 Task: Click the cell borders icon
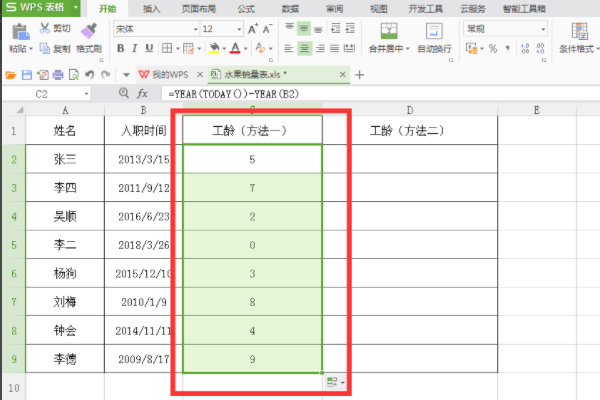(167, 48)
